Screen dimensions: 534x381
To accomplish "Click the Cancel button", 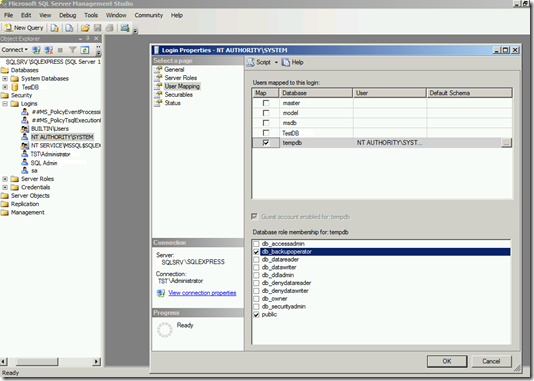I will click(491, 361).
